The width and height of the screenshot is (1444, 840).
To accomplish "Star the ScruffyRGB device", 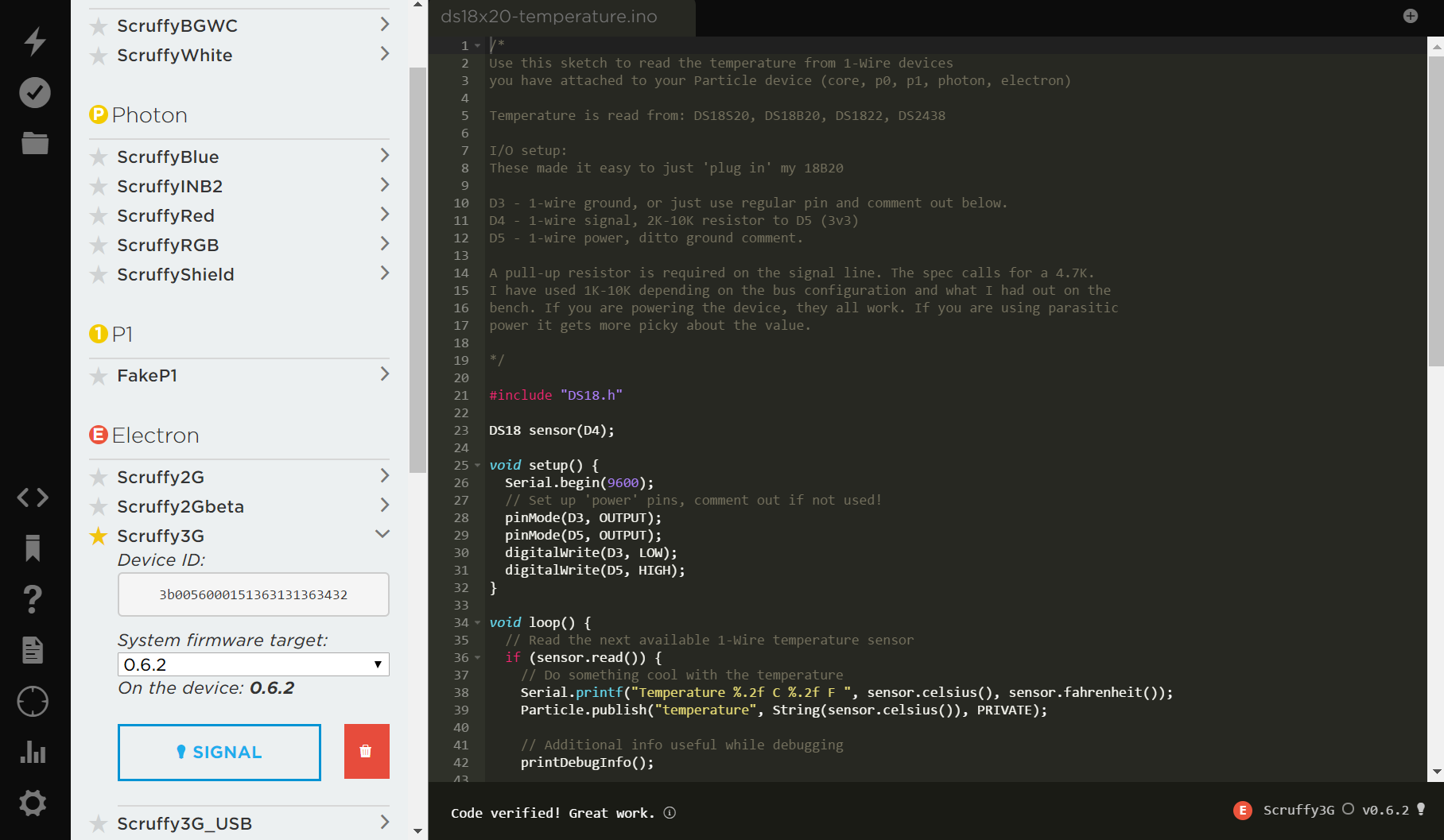I will [99, 246].
